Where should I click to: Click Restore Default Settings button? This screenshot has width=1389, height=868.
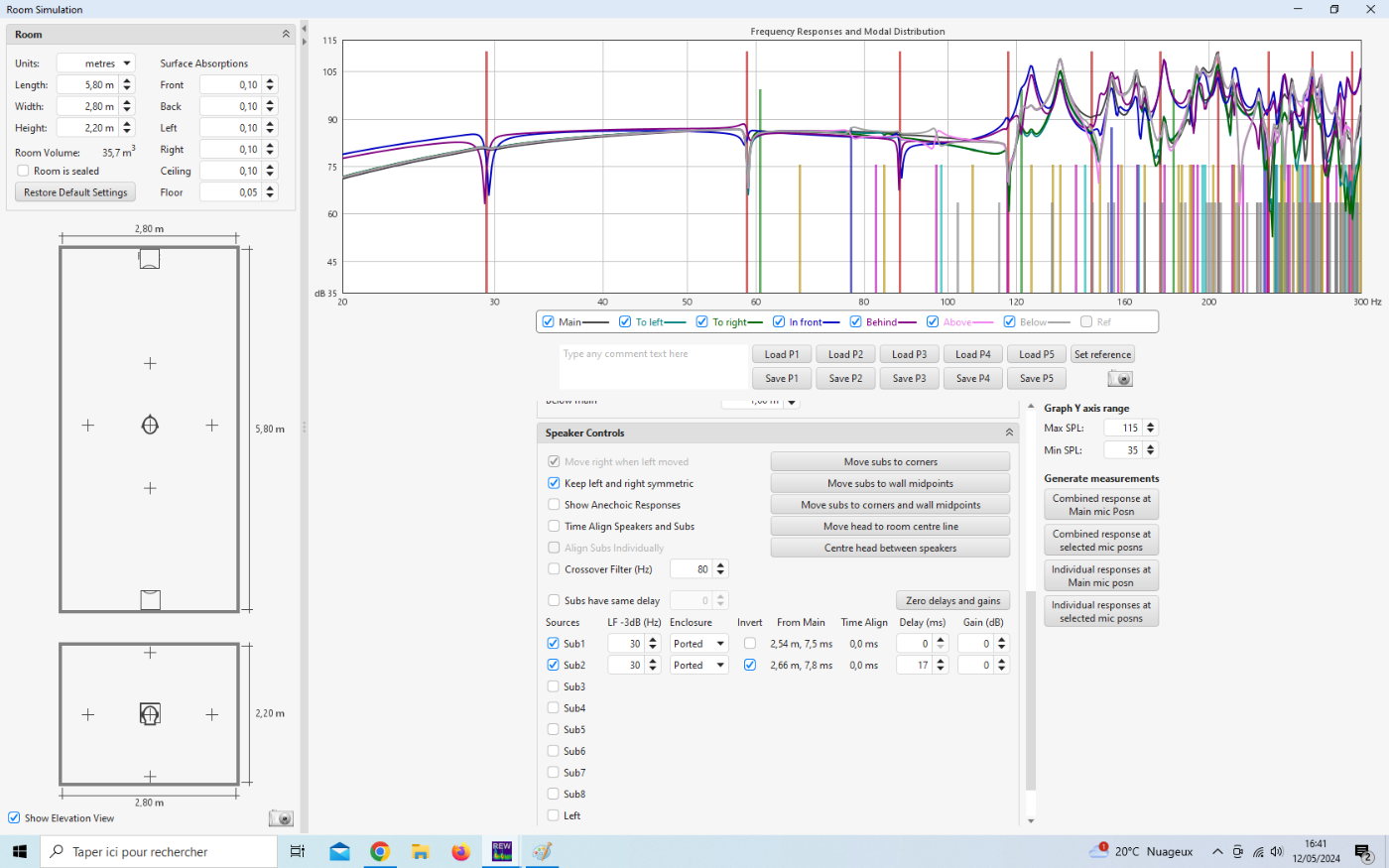(x=75, y=192)
